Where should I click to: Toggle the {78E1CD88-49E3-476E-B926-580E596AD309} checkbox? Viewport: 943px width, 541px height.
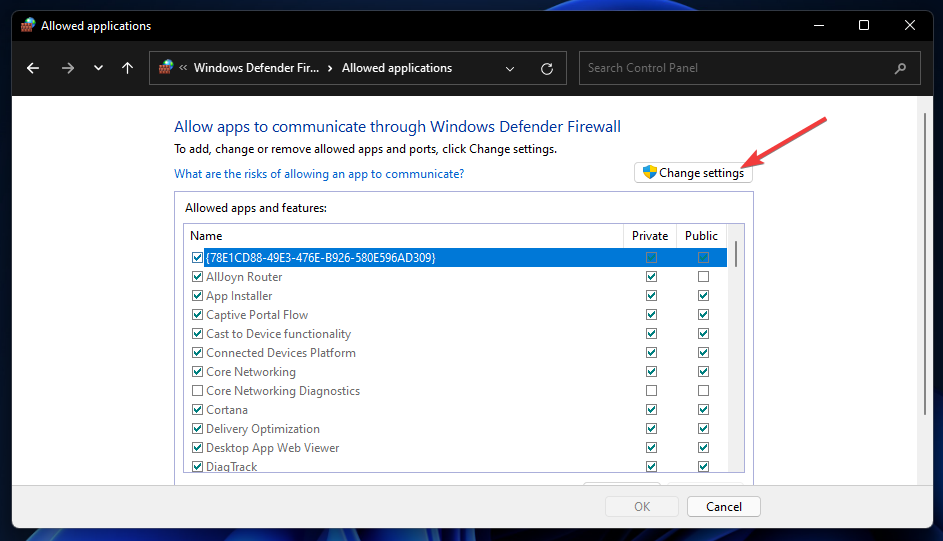click(x=197, y=257)
